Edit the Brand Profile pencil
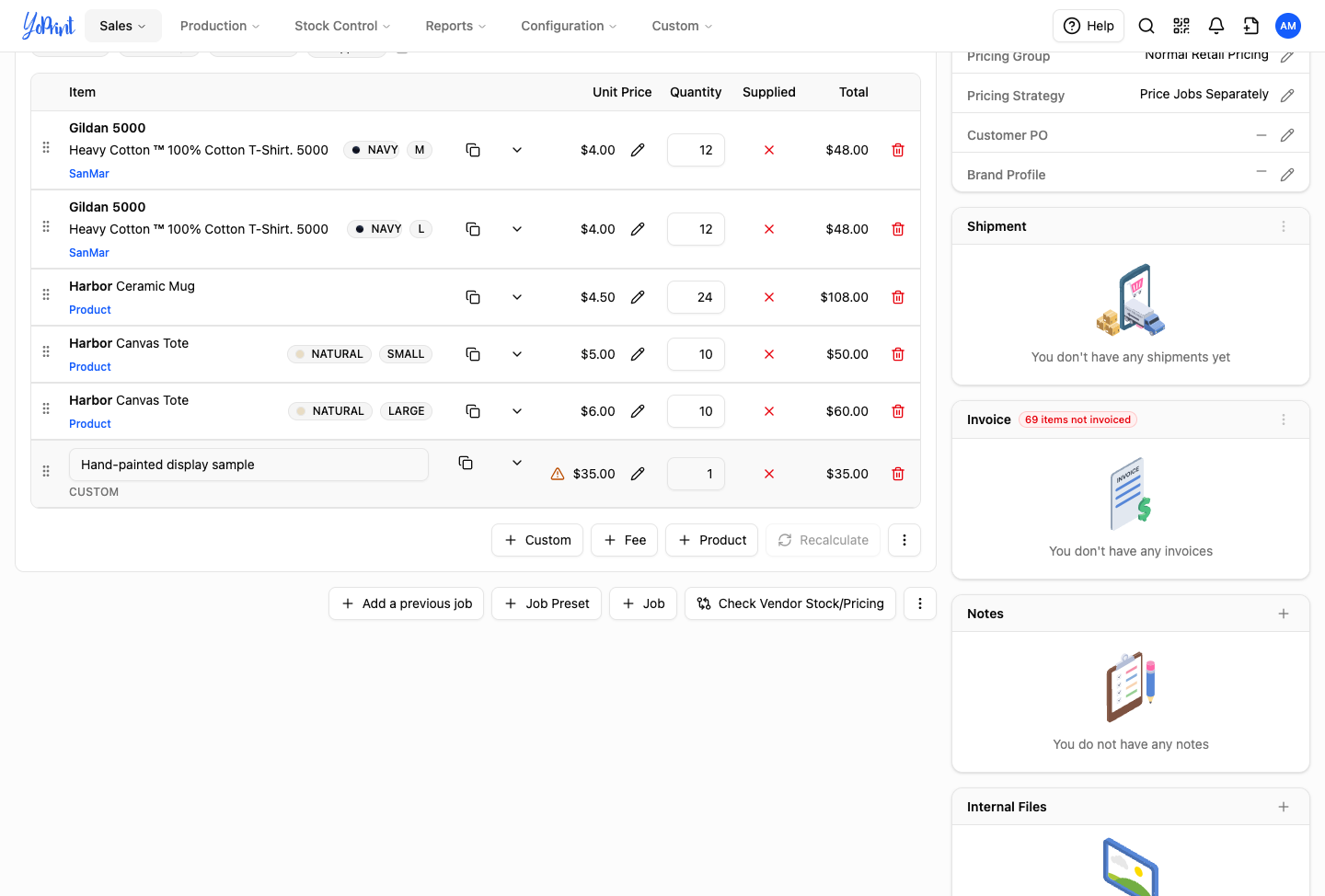This screenshot has height=896, width=1325. click(1287, 175)
